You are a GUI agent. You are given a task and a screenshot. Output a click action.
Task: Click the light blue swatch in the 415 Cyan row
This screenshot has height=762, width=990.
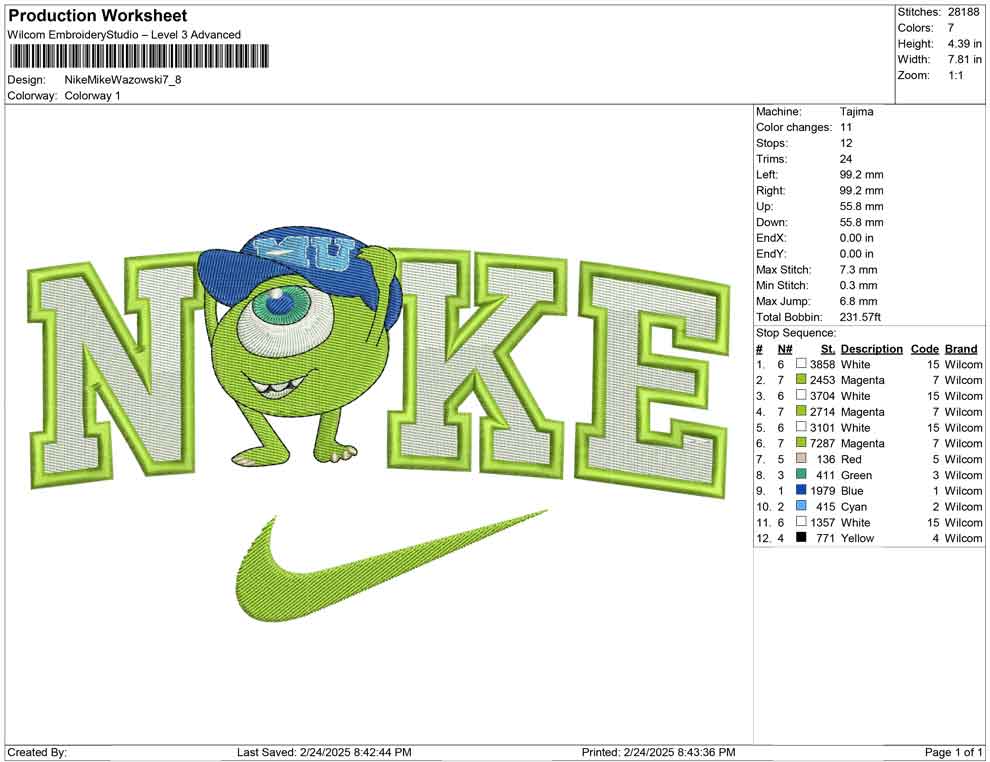pyautogui.click(x=801, y=506)
